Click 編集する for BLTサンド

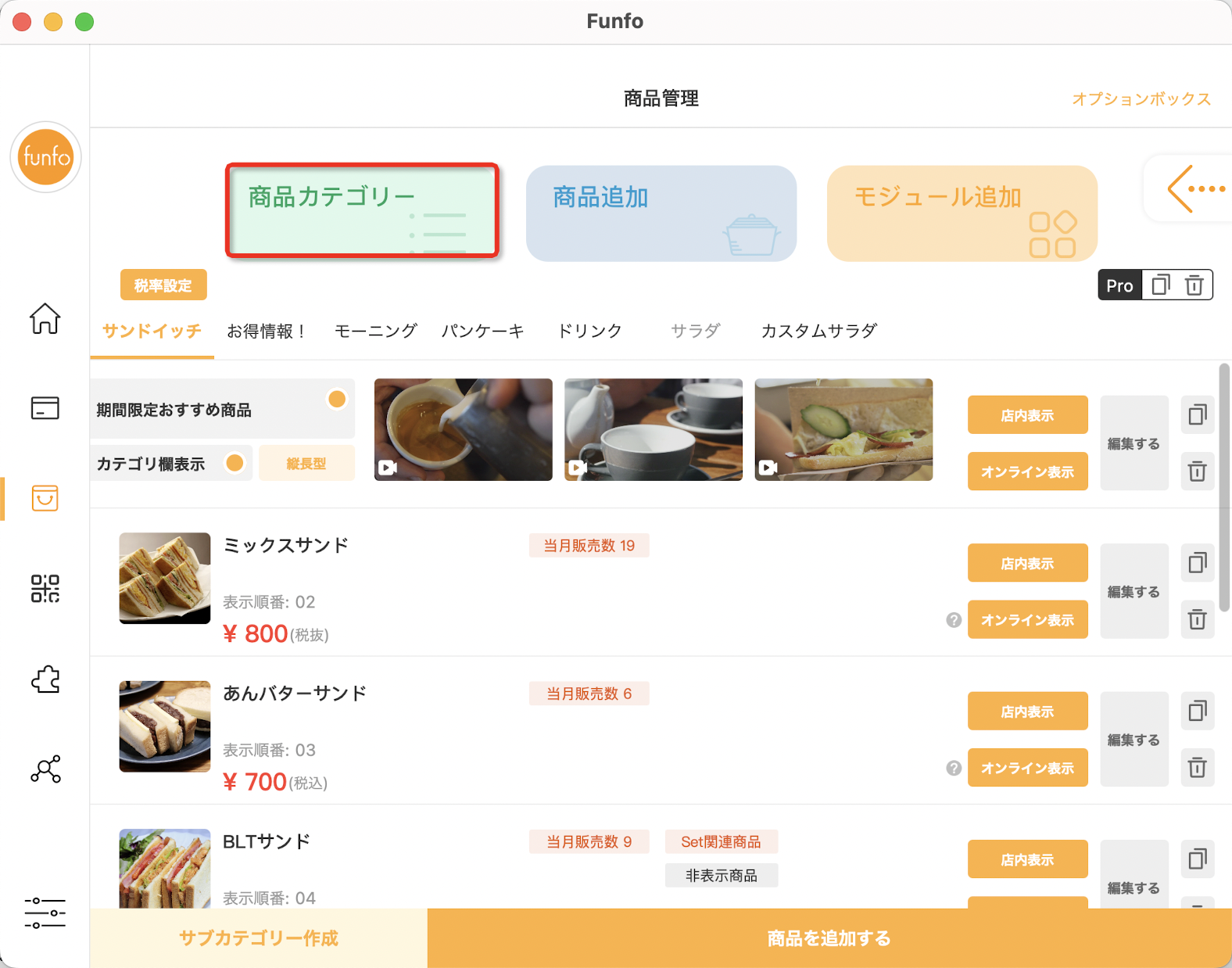pos(1134,876)
